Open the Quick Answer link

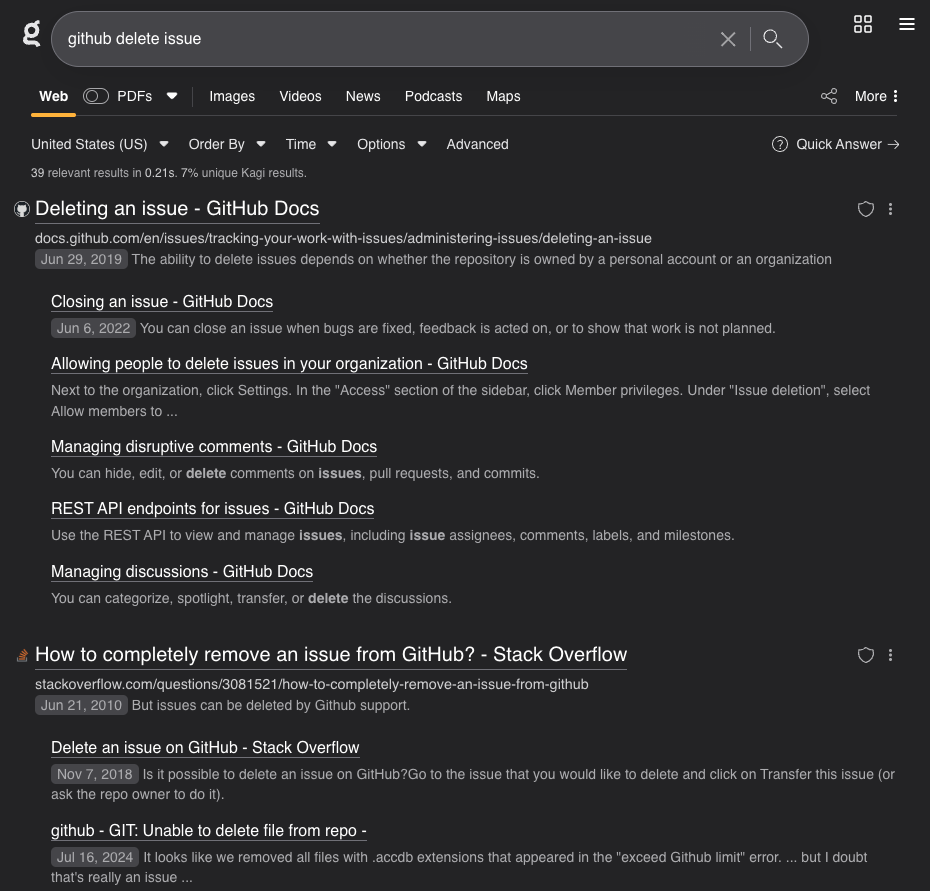(x=837, y=144)
